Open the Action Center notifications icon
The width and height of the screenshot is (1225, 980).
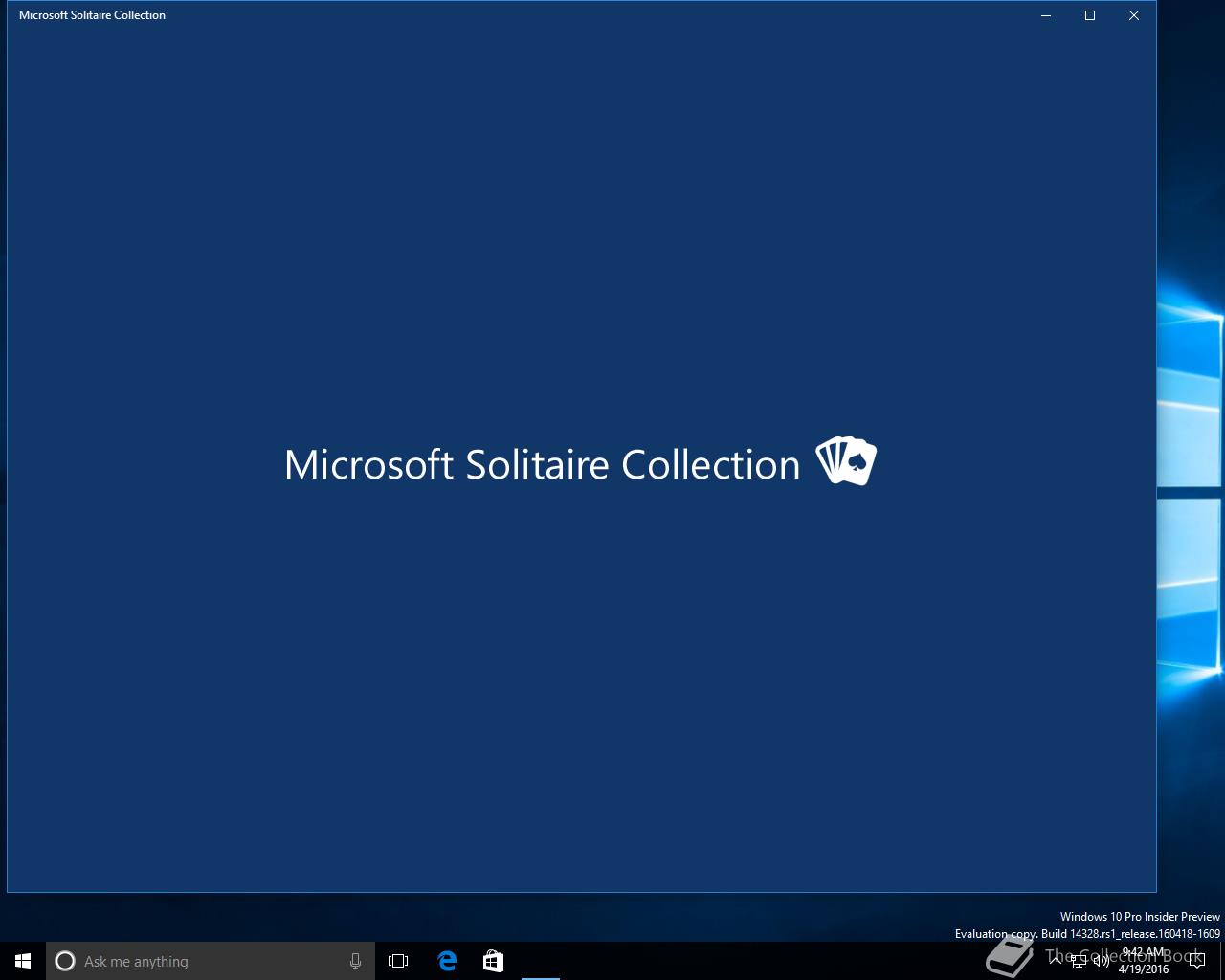[1196, 961]
